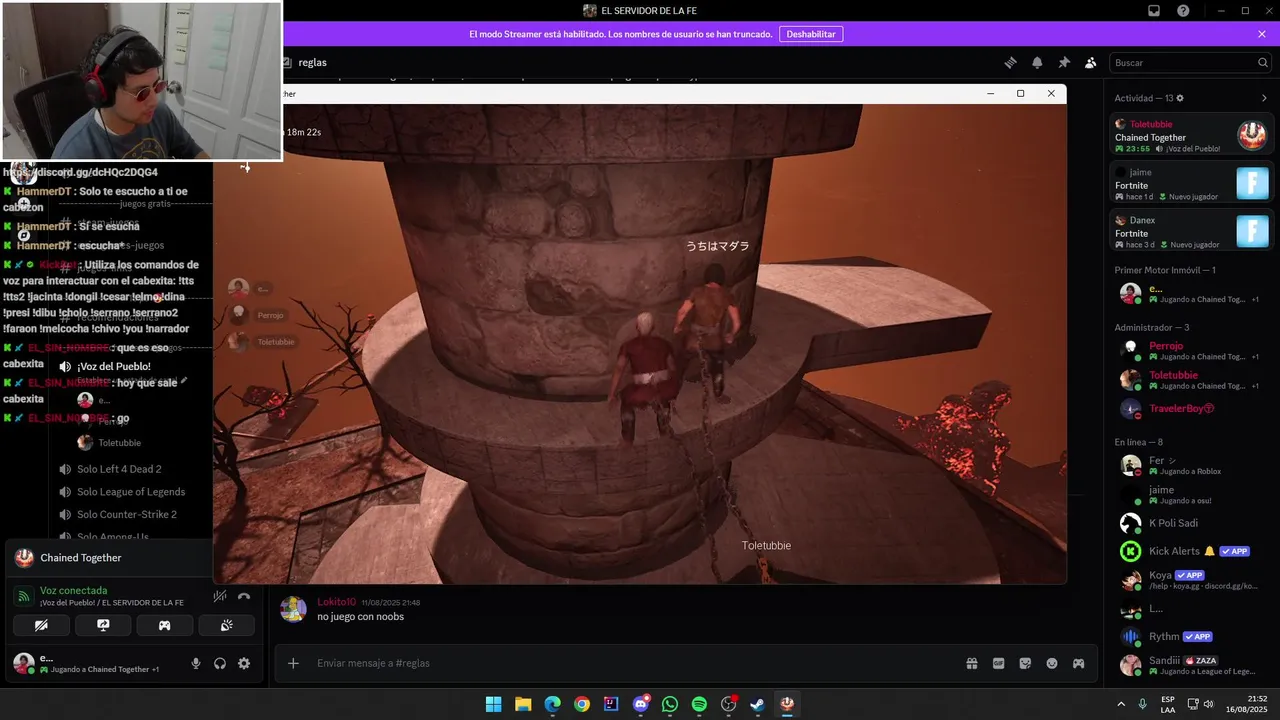1280x720 pixels.
Task: Open notification settings bell icon
Action: [x=1037, y=62]
